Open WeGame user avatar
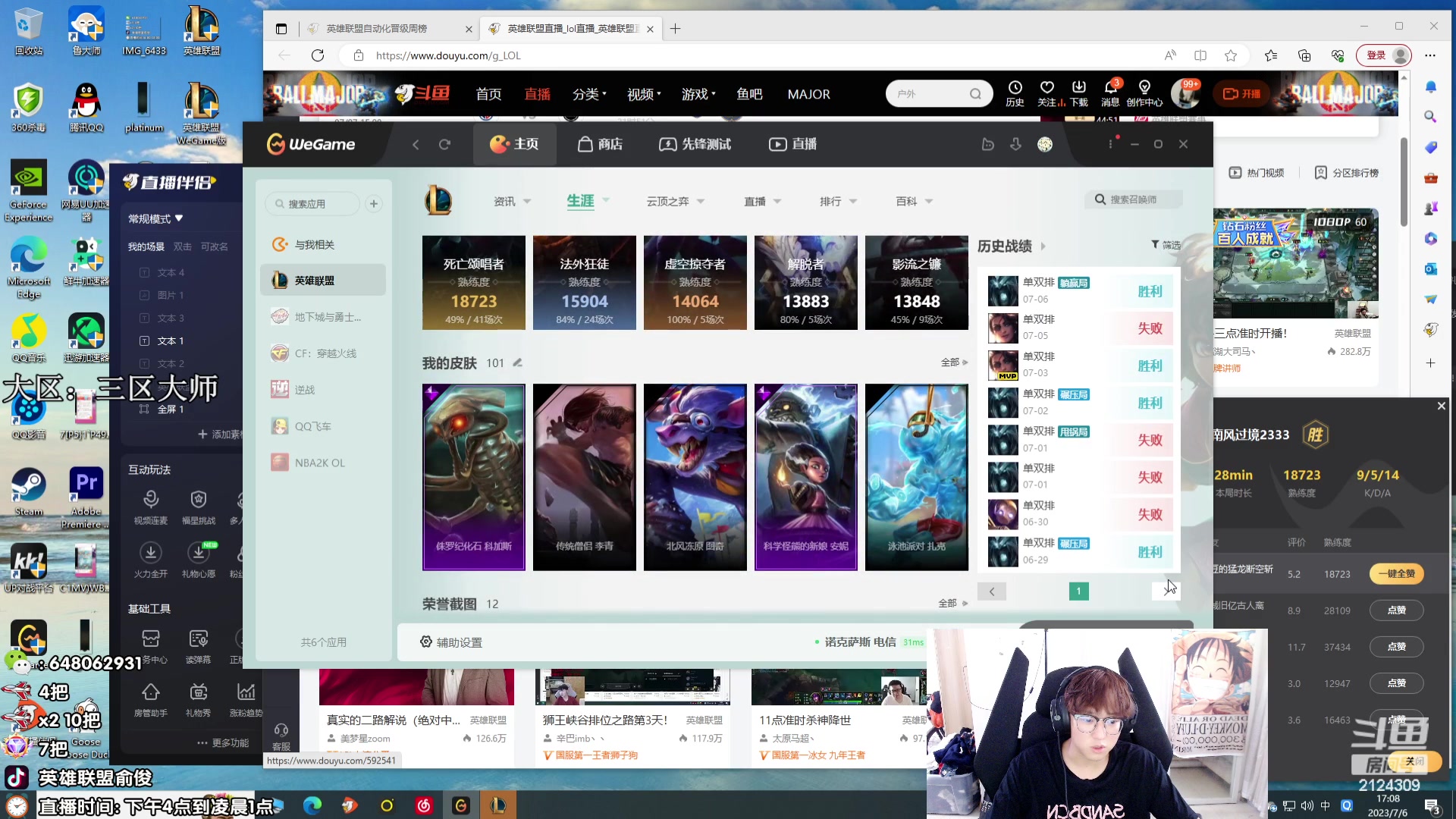Viewport: 1456px width, 819px height. click(1045, 144)
